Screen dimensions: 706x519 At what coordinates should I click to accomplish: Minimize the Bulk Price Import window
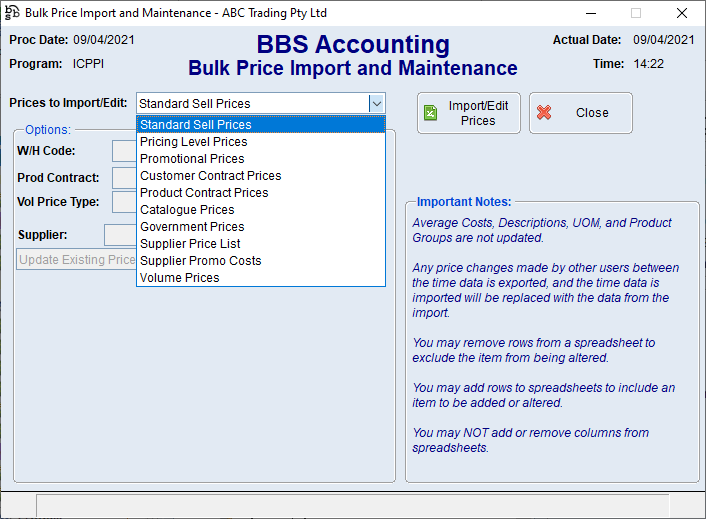pyautogui.click(x=590, y=13)
